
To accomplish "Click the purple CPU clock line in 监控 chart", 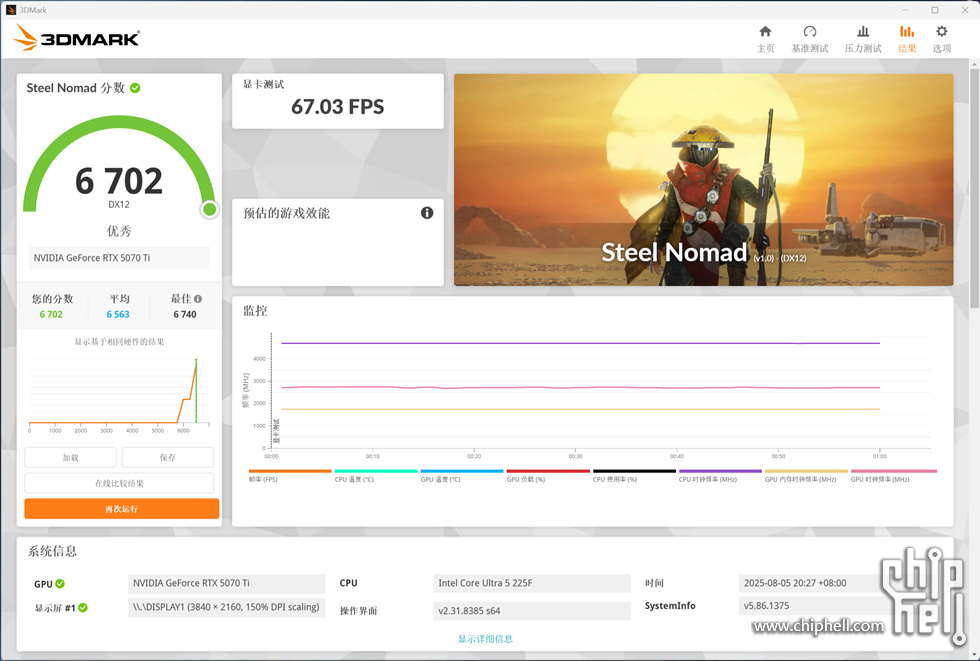I will coord(580,343).
